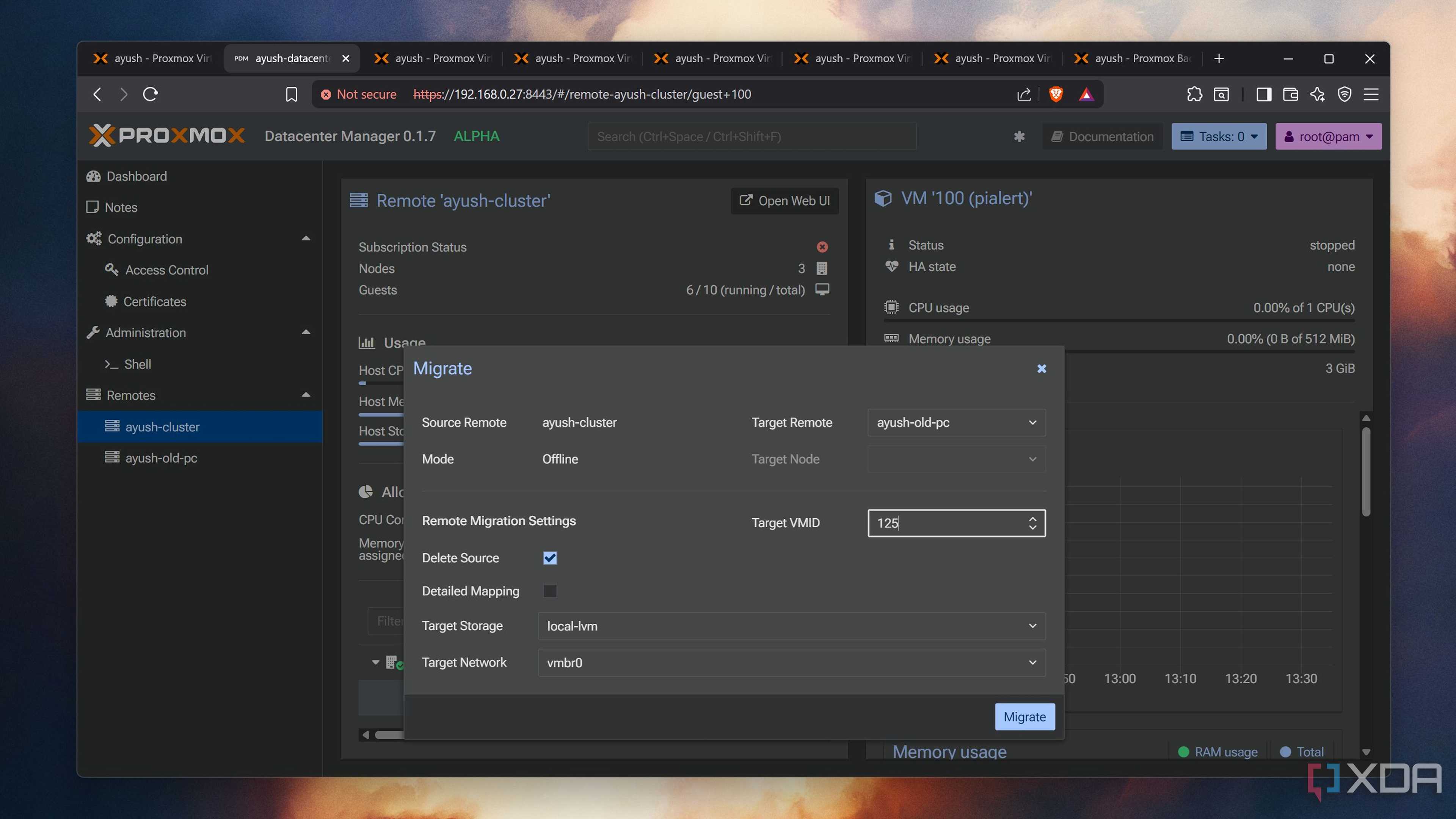Click the browser forward arrow
This screenshot has height=819, width=1456.
pos(124,94)
